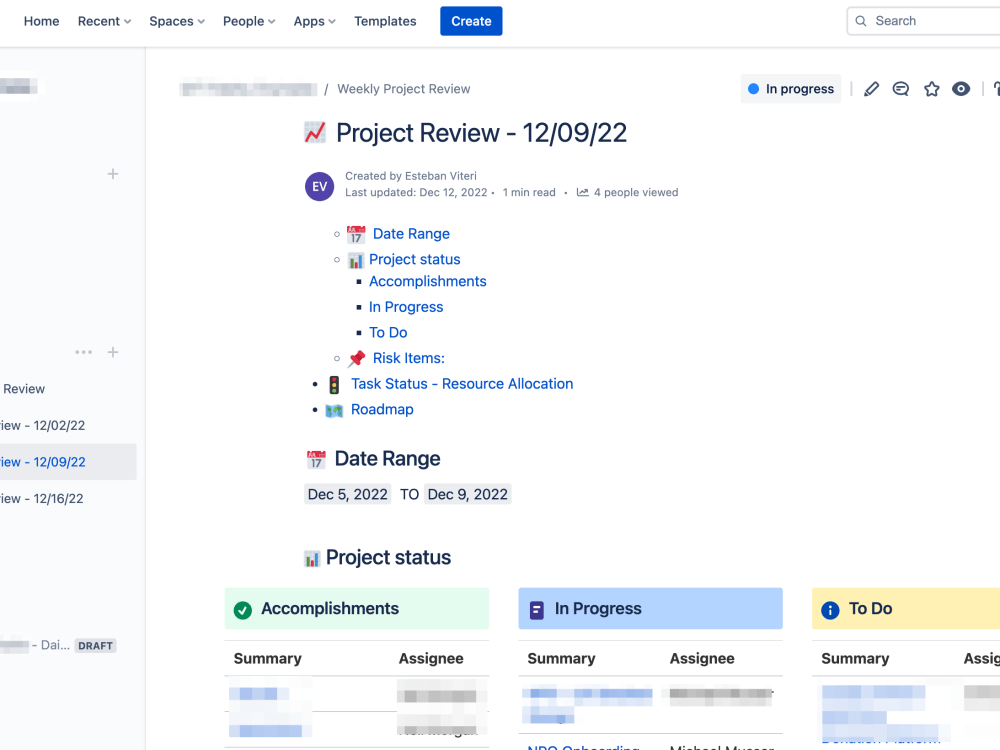Click To Do table Summary column header
Viewport: 1000px width, 750px height.
[855, 658]
